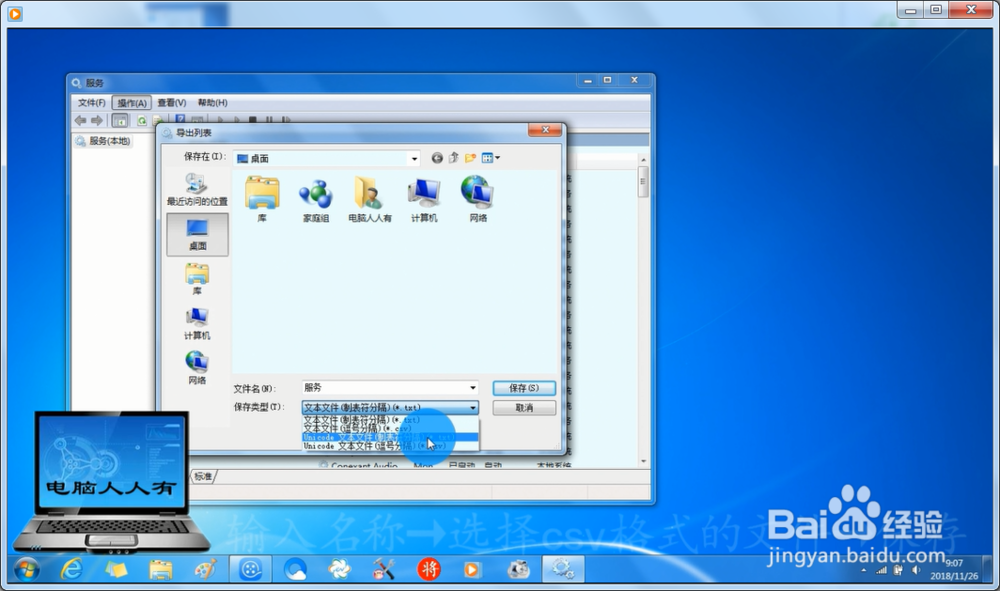Open the 文件(F) menu in Services
The height and width of the screenshot is (591, 1000).
(91, 103)
